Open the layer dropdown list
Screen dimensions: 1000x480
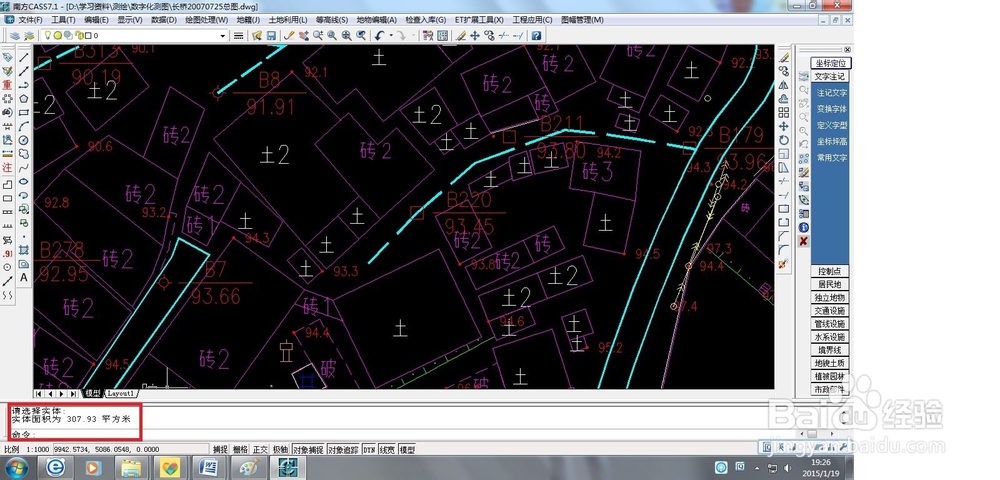coord(223,36)
